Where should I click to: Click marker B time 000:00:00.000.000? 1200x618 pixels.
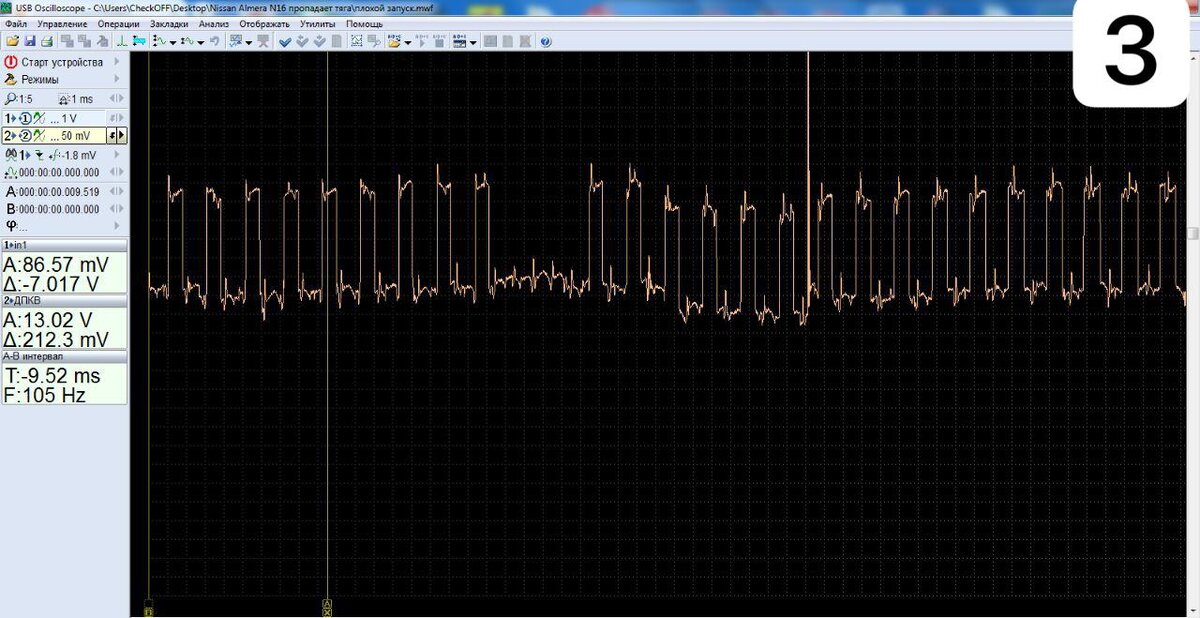click(x=59, y=209)
